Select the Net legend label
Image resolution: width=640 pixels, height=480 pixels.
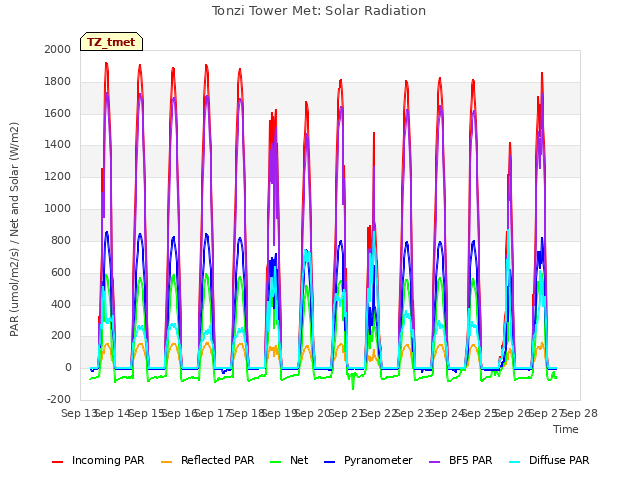click(x=299, y=460)
